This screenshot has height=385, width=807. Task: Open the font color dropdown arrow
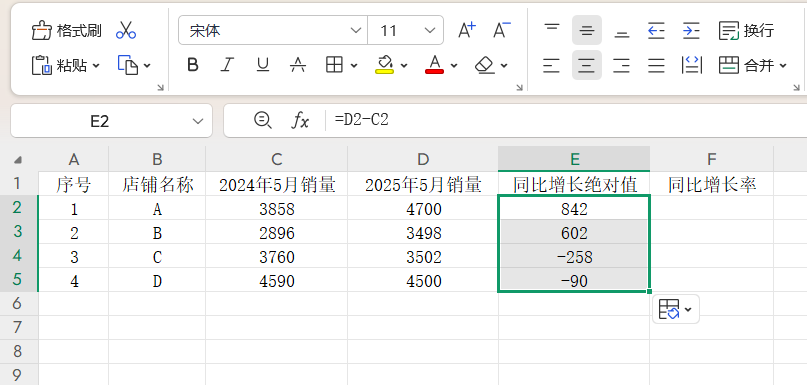pyautogui.click(x=454, y=65)
